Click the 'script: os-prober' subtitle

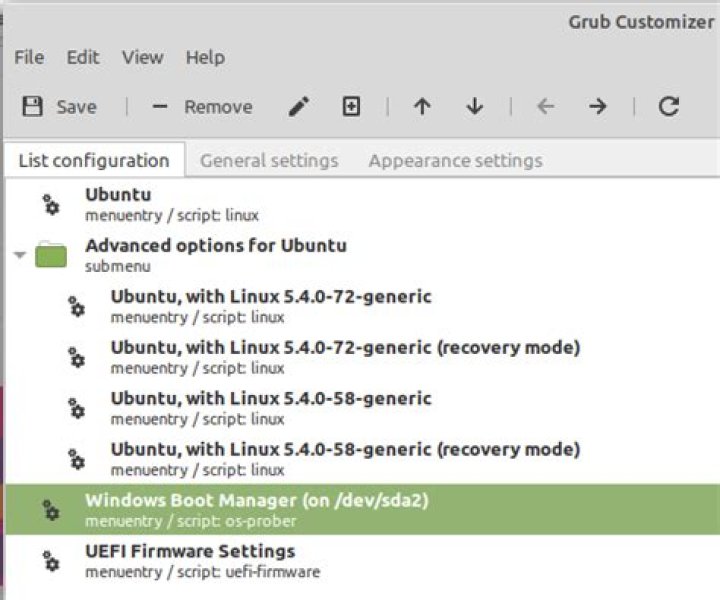(236, 521)
